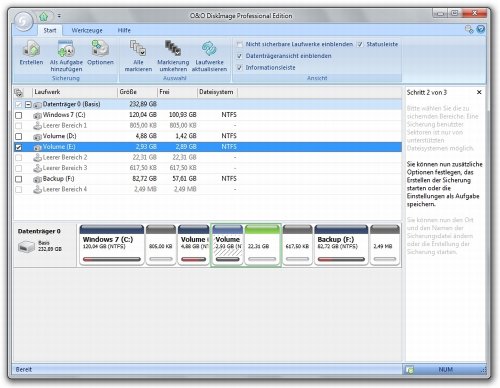Click Windows 7 (C:) usage bar in disk view
Viewport: 500px width, 388px height.
(x=112, y=259)
